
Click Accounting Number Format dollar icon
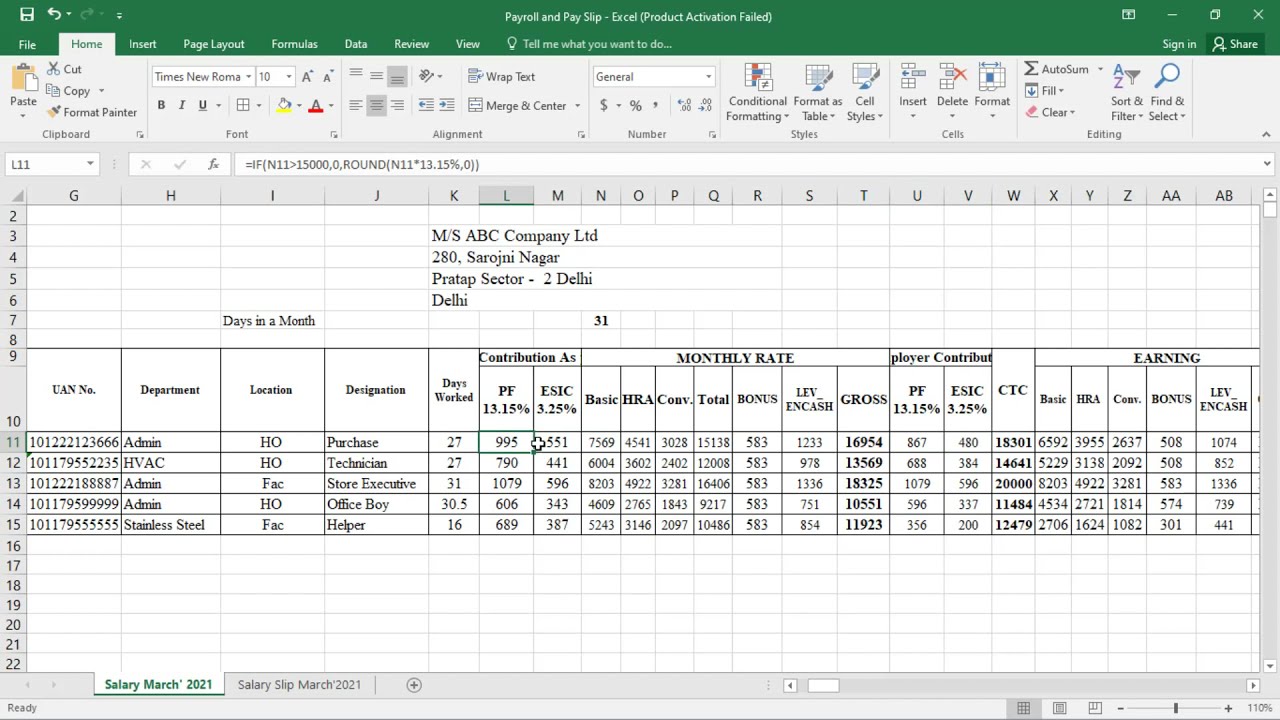point(603,105)
